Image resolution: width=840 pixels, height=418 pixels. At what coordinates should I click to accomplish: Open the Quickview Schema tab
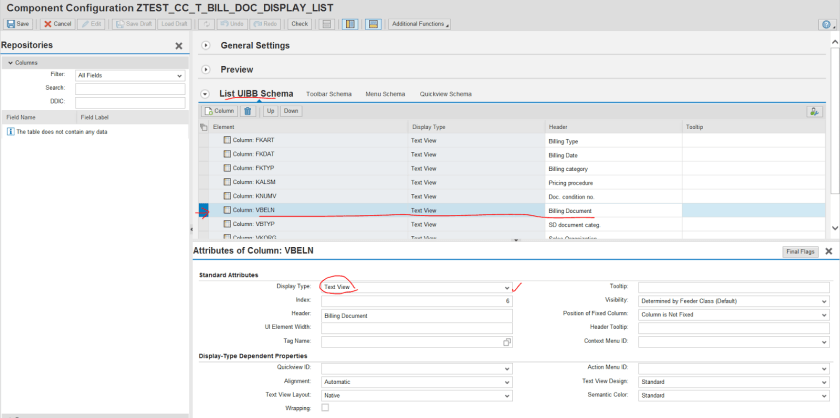coord(445,94)
